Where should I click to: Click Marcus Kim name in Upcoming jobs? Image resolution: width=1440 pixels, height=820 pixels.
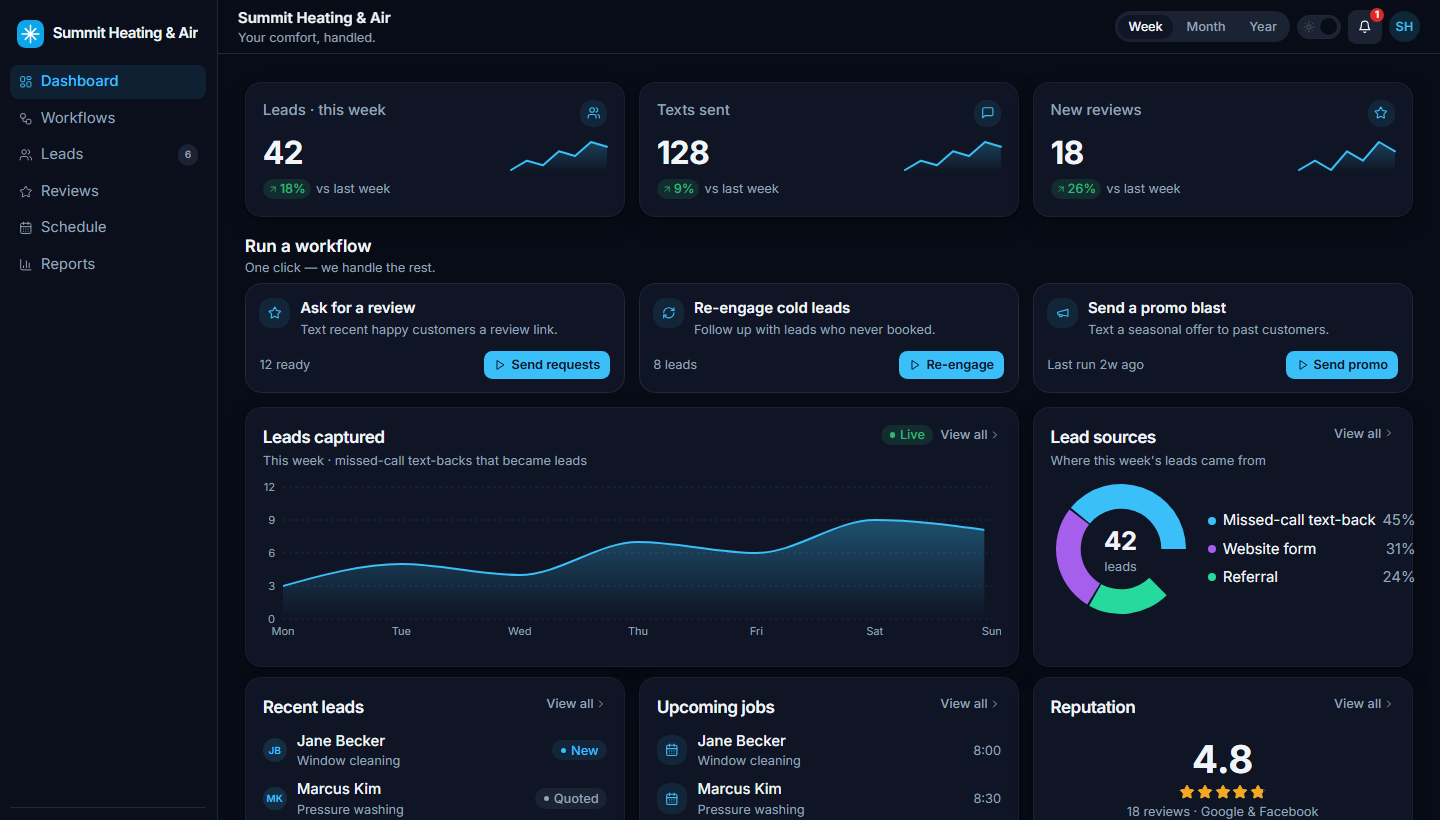tap(739, 789)
